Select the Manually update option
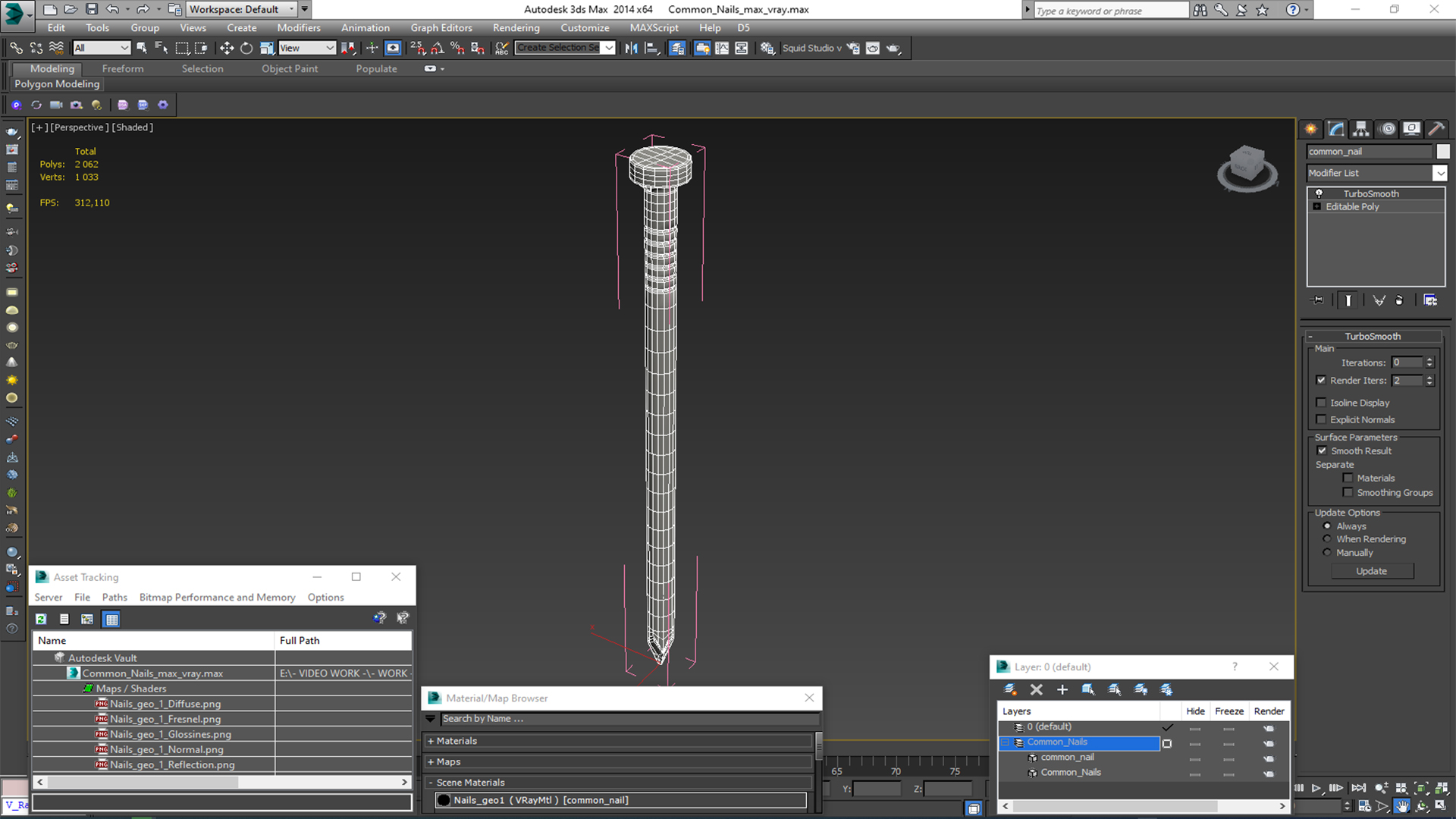Image resolution: width=1456 pixels, height=819 pixels. 1327,553
